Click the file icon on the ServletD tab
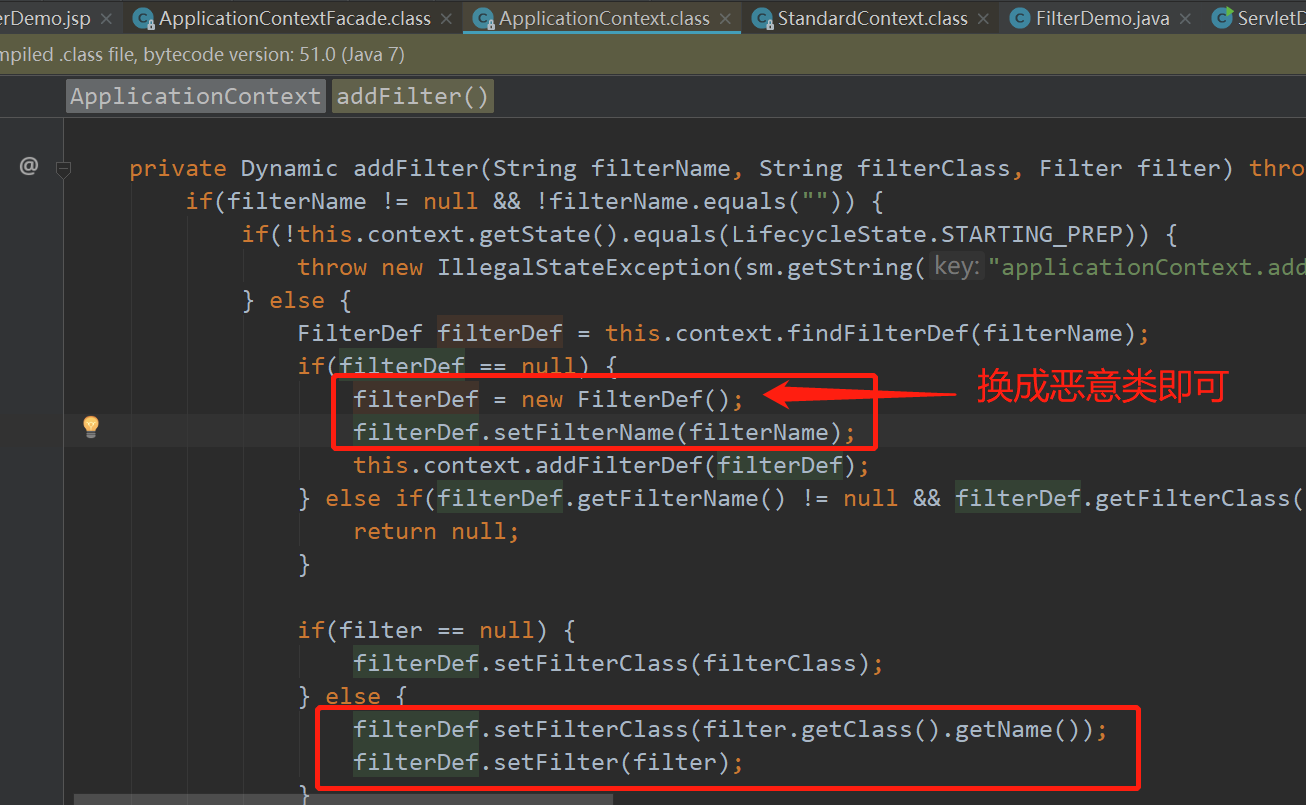This screenshot has height=805, width=1306. [1222, 17]
